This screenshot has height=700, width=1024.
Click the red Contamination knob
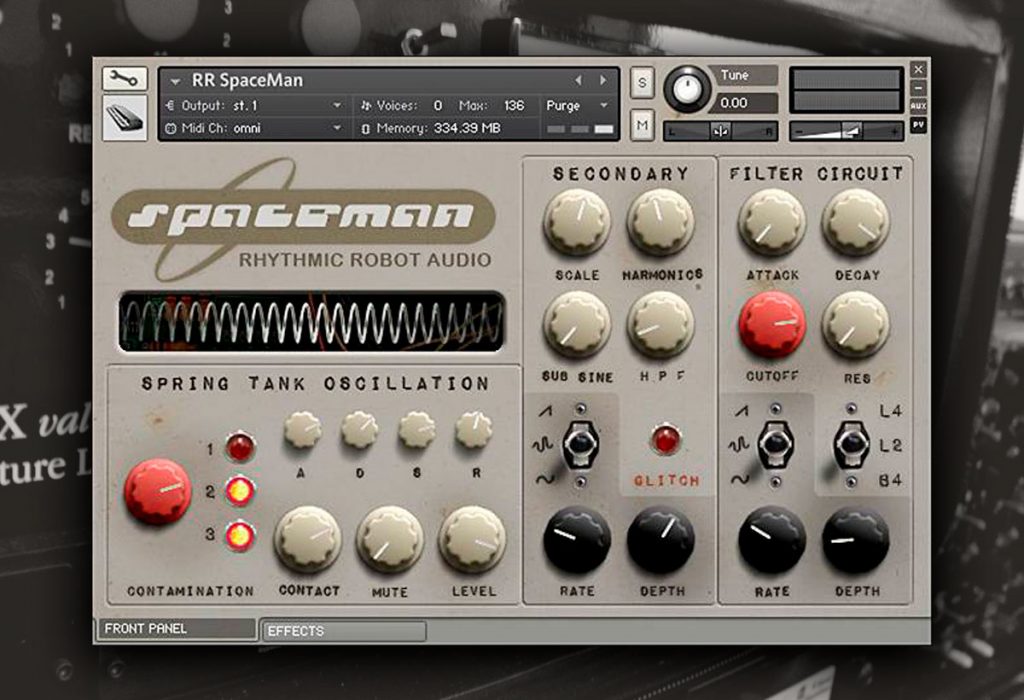[x=158, y=491]
